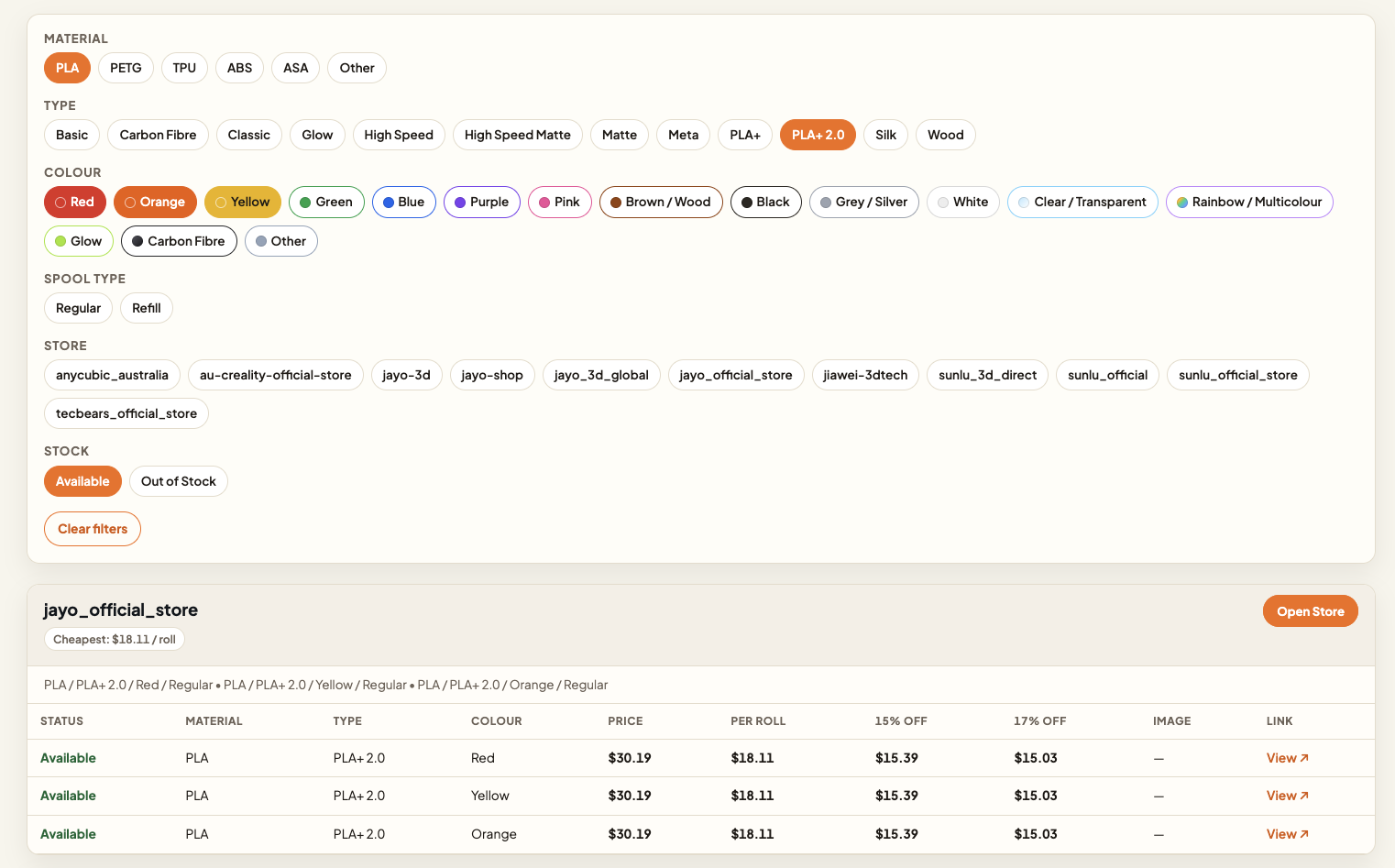This screenshot has height=868, width=1395.
Task: Select the sunlu_official_store chip
Action: (1237, 375)
